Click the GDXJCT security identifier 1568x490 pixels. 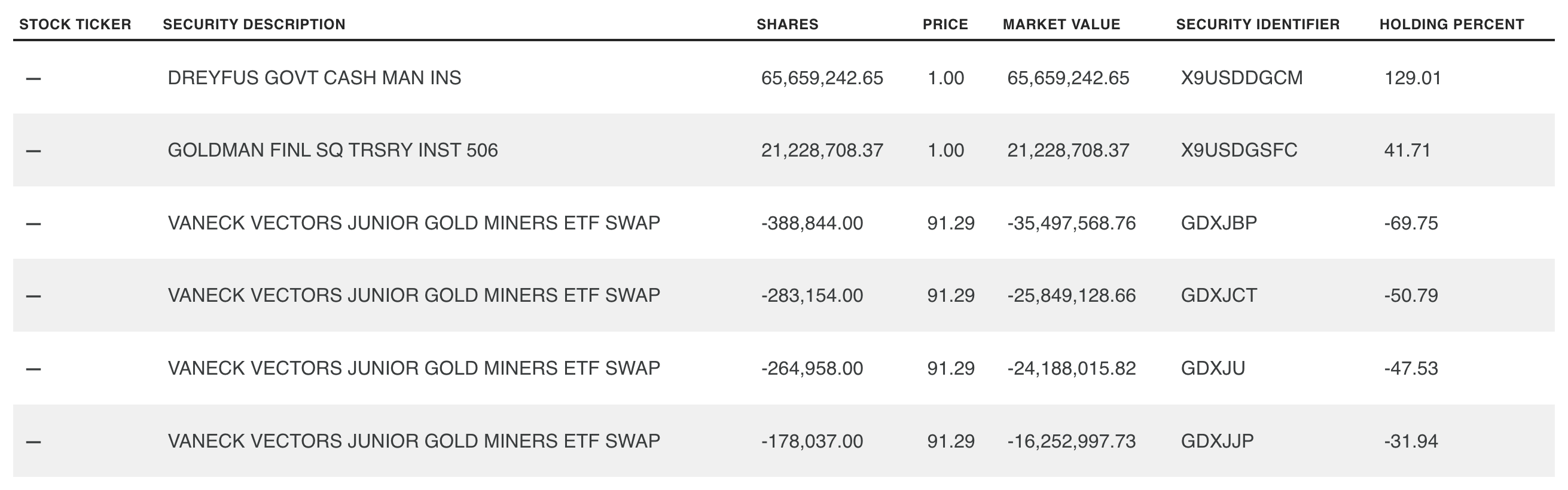[1219, 295]
